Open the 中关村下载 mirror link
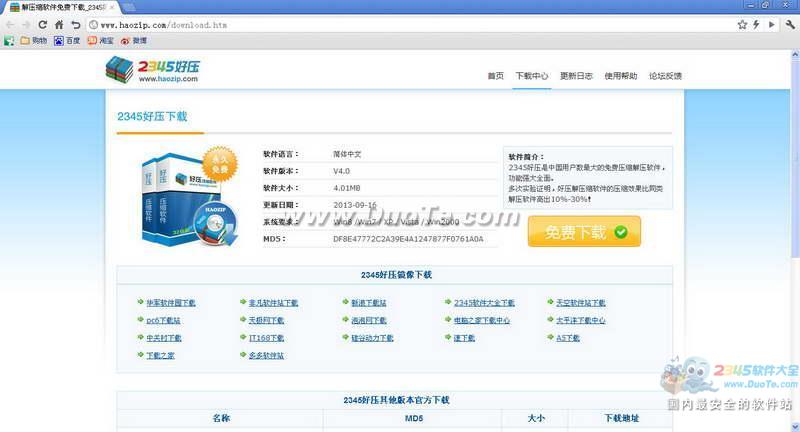800x432 pixels. pyautogui.click(x=164, y=338)
